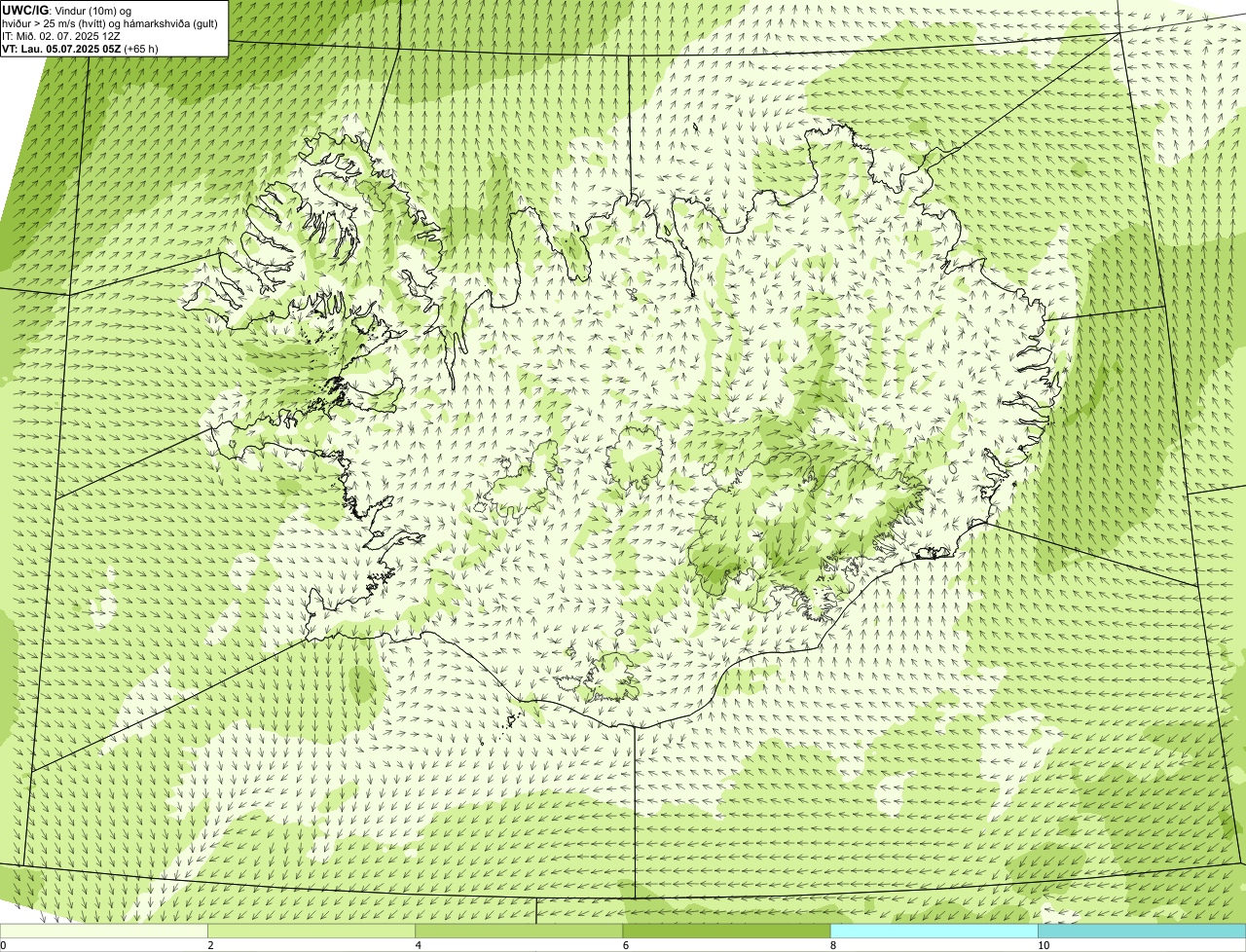Click the palest 0–2 color scale segment
1246x952 pixels.
pyautogui.click(x=104, y=932)
